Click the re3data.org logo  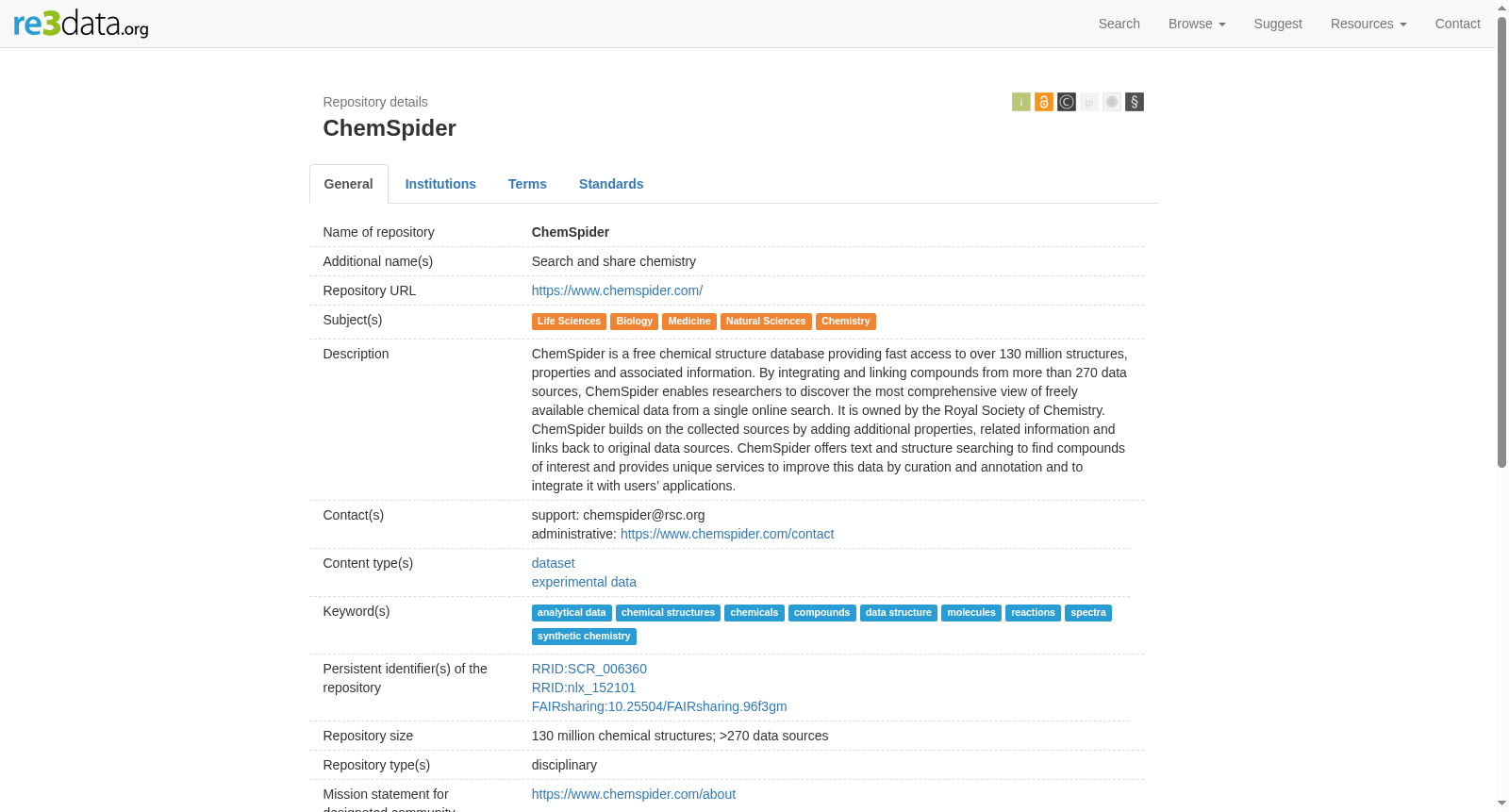(x=81, y=24)
